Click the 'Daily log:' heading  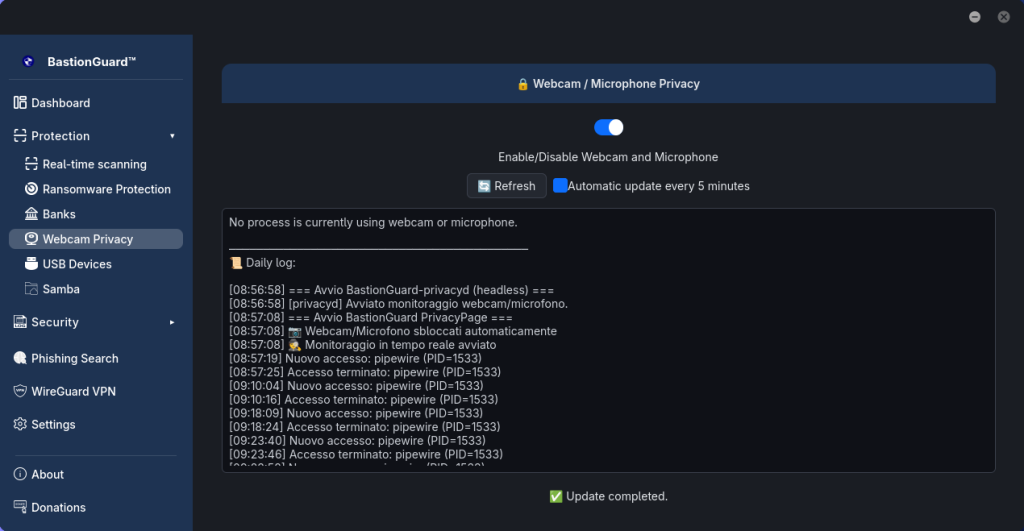270,263
